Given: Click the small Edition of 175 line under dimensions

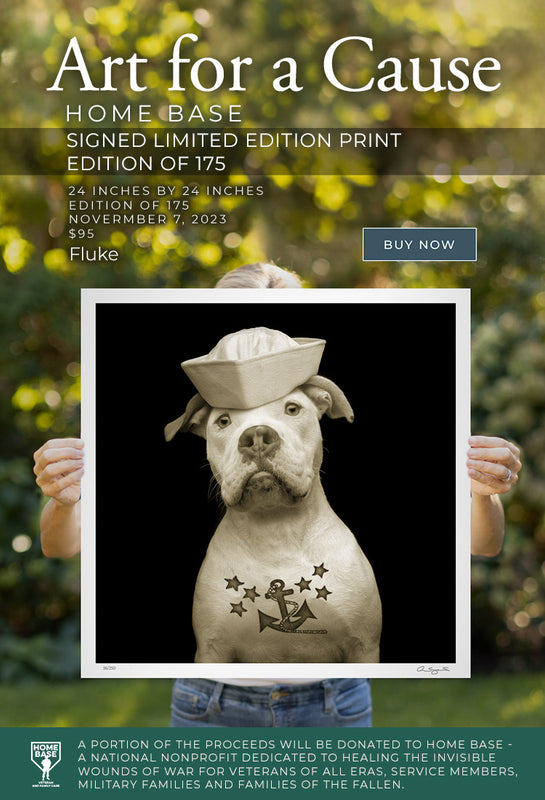Looking at the screenshot, I should (x=129, y=205).
